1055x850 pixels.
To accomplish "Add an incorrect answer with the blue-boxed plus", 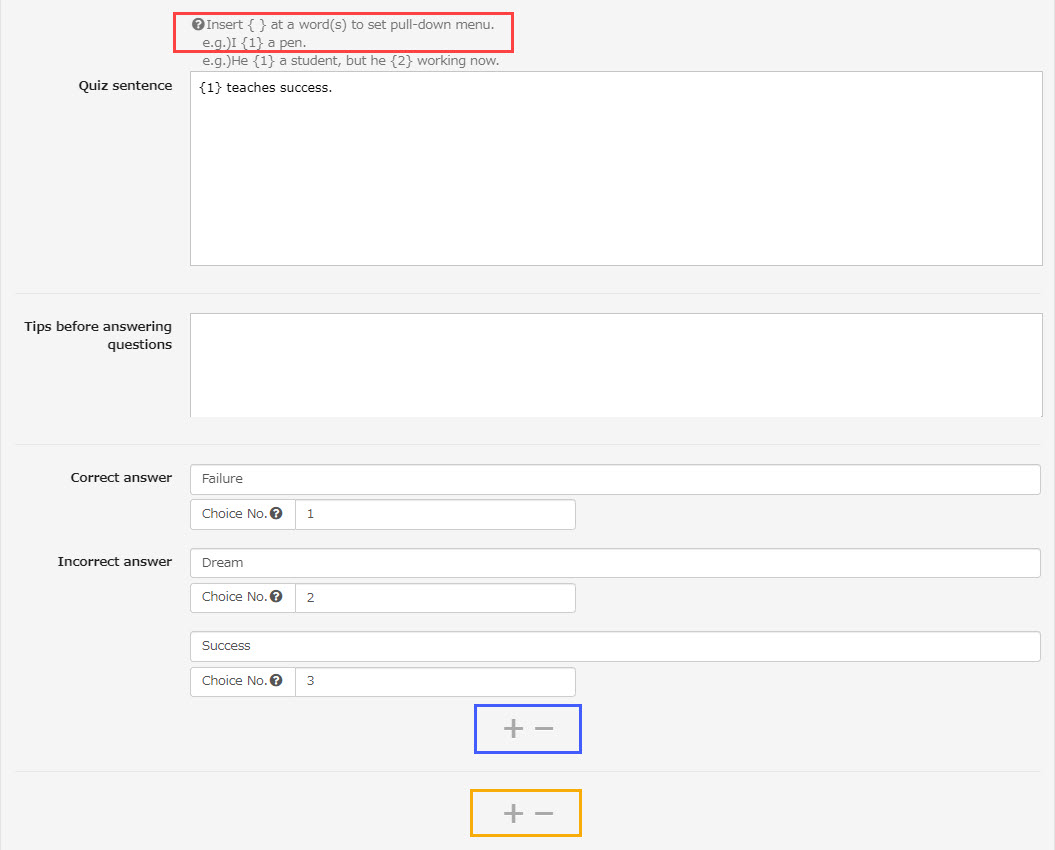I will (513, 729).
